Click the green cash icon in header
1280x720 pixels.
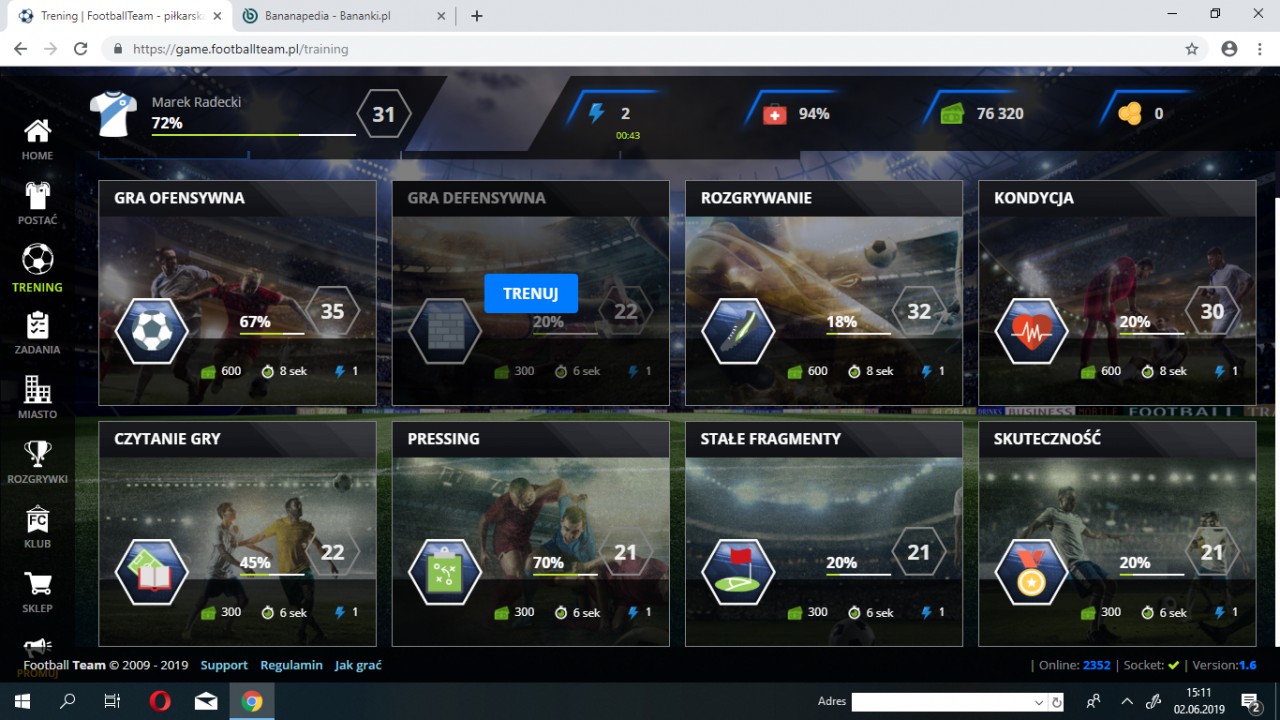pos(952,114)
